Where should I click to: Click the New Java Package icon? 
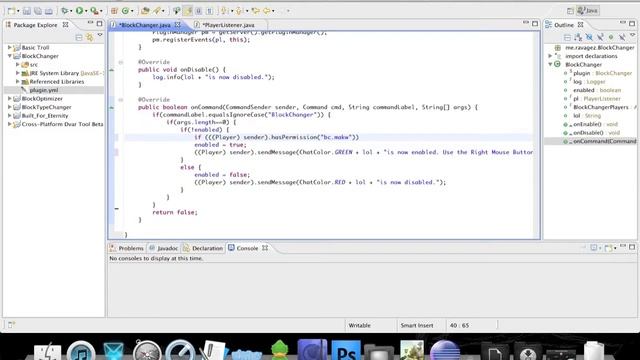(114, 11)
